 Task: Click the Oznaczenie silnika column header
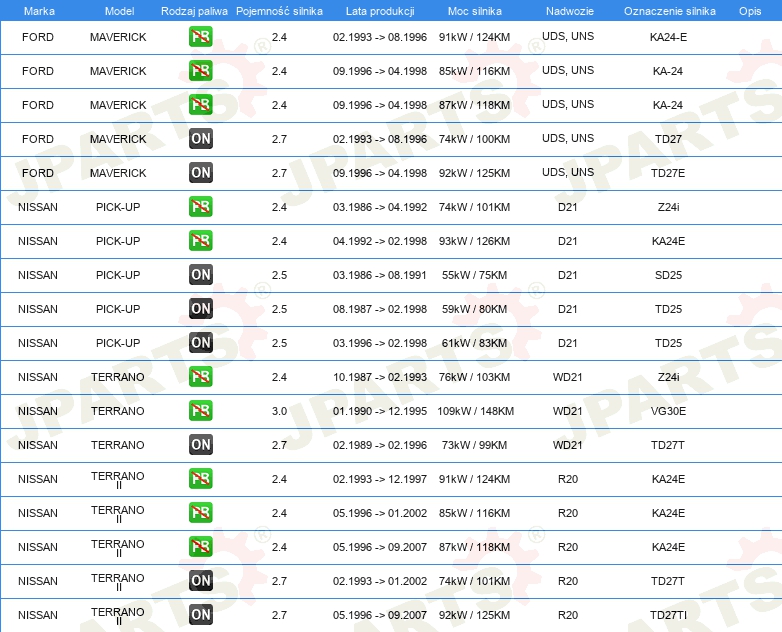669,11
